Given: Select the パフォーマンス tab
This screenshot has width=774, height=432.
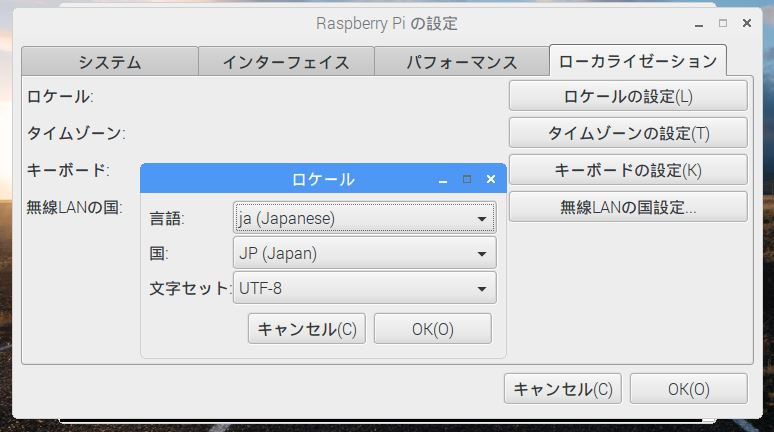Looking at the screenshot, I should point(461,62).
